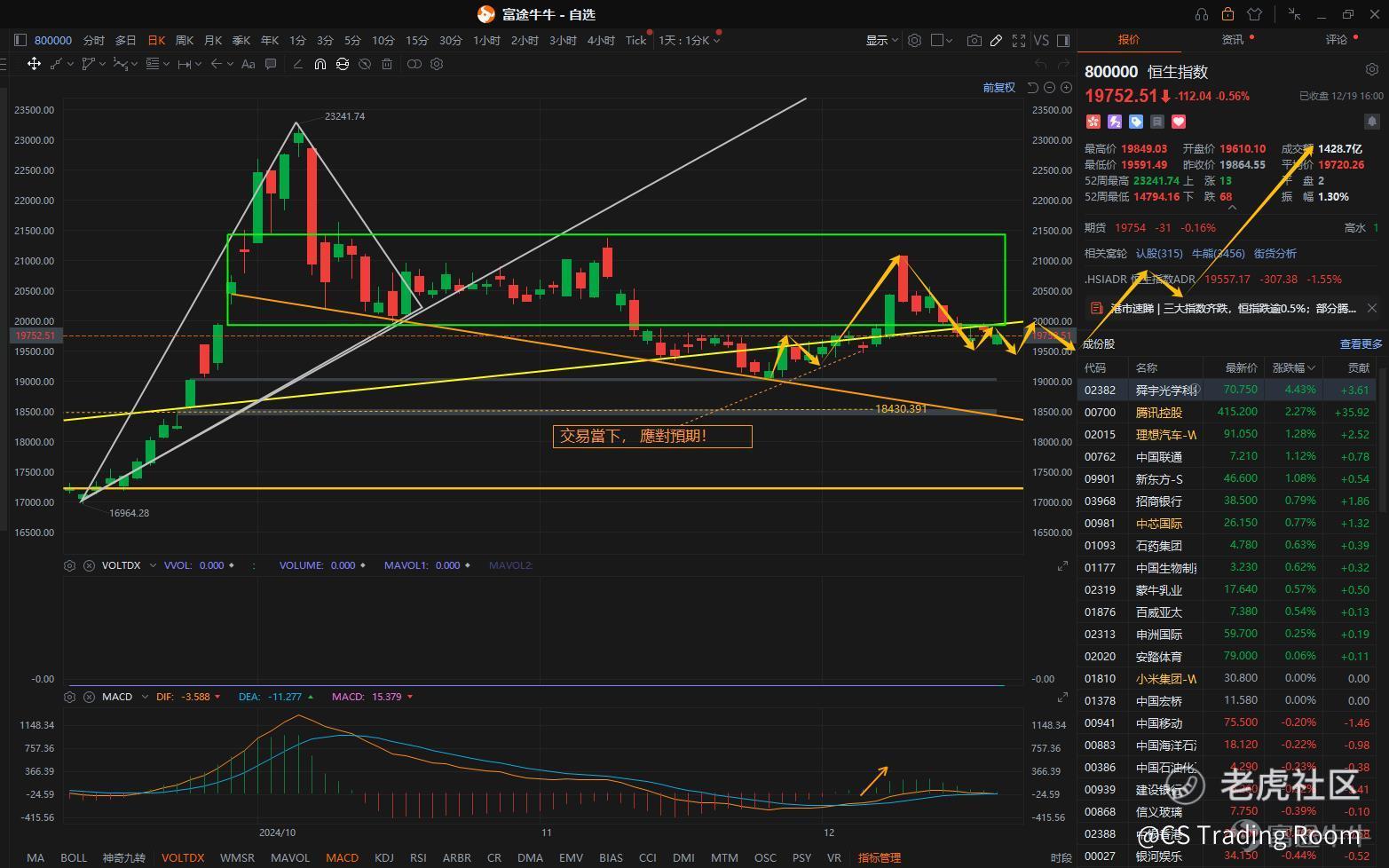This screenshot has width=1389, height=868.
Task: Click the quote panel settings gear
Action: click(x=1371, y=69)
